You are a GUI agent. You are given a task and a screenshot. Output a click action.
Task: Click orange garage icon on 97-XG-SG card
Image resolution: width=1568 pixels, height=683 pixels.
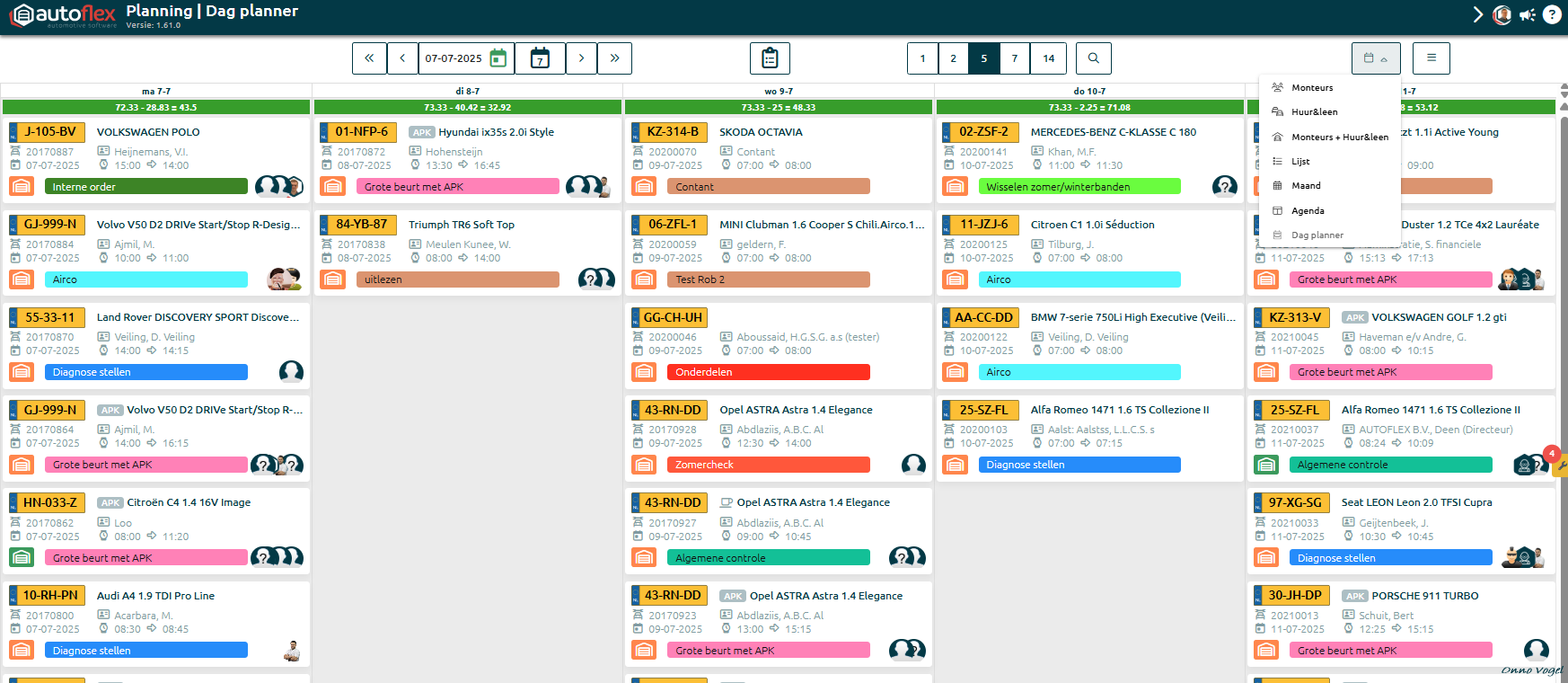click(x=1266, y=557)
